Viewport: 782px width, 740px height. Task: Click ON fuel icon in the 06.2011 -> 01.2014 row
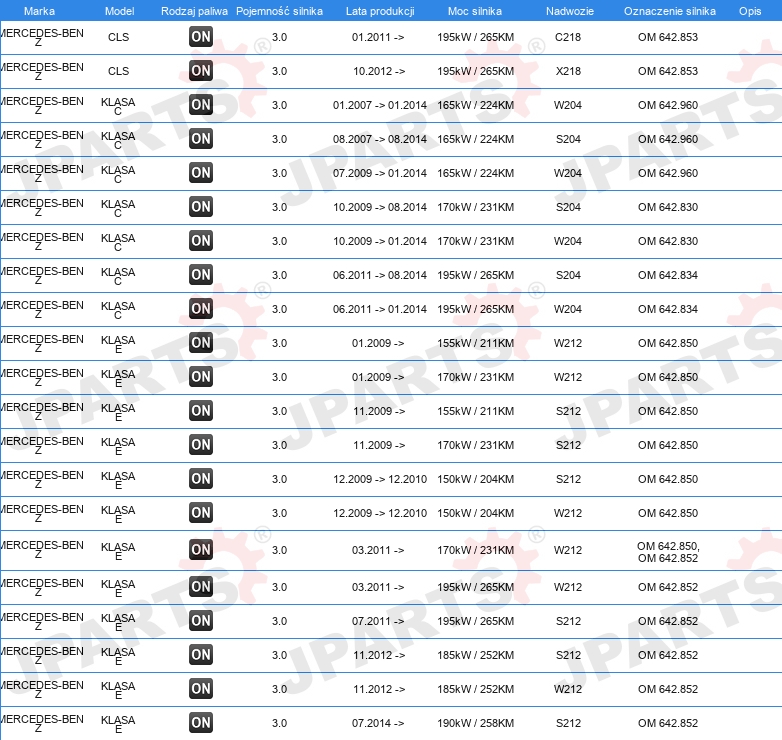(201, 308)
